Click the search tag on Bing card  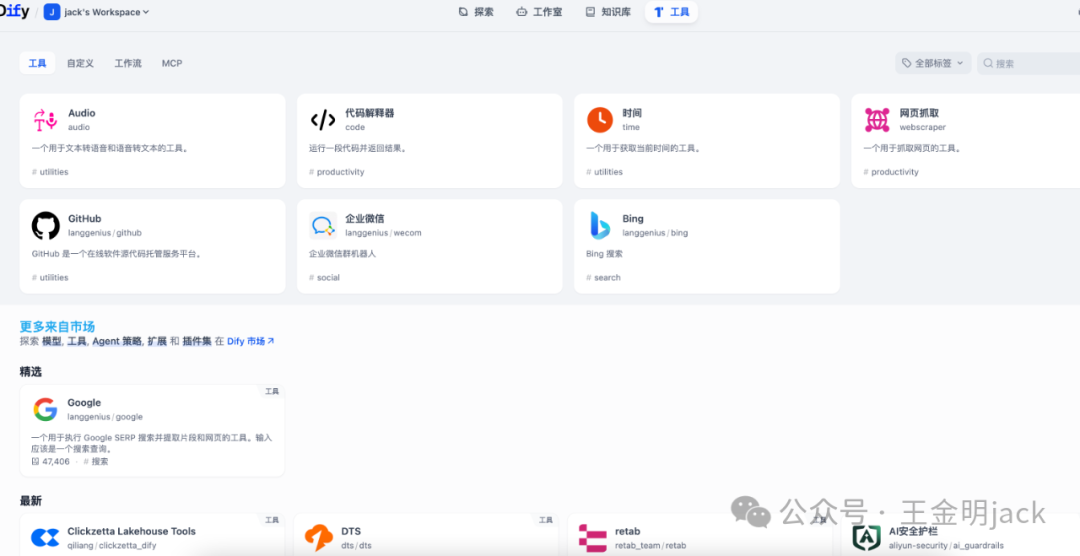[x=603, y=278]
